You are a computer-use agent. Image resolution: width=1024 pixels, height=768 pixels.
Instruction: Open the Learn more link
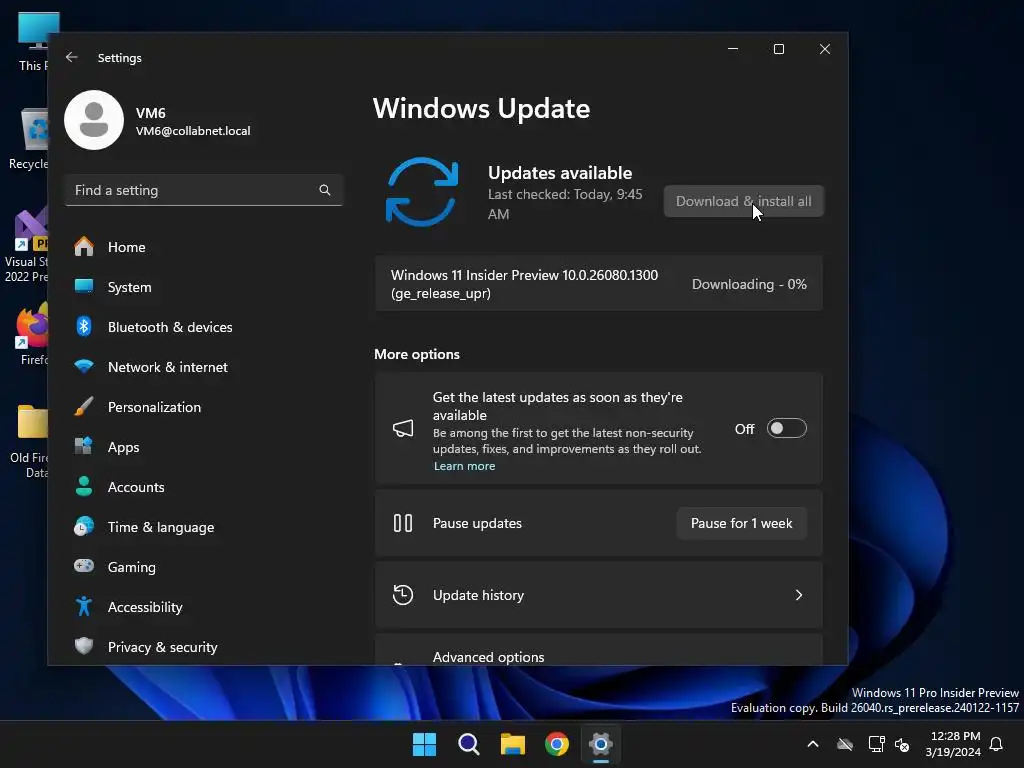[464, 466]
